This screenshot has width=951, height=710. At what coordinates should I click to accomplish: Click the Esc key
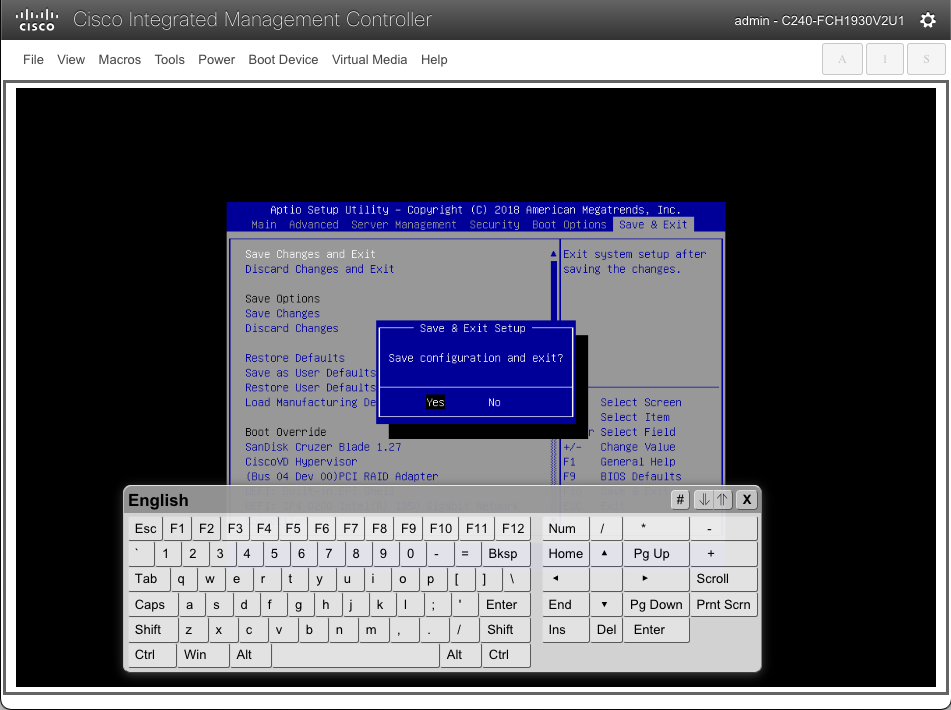[x=146, y=528]
